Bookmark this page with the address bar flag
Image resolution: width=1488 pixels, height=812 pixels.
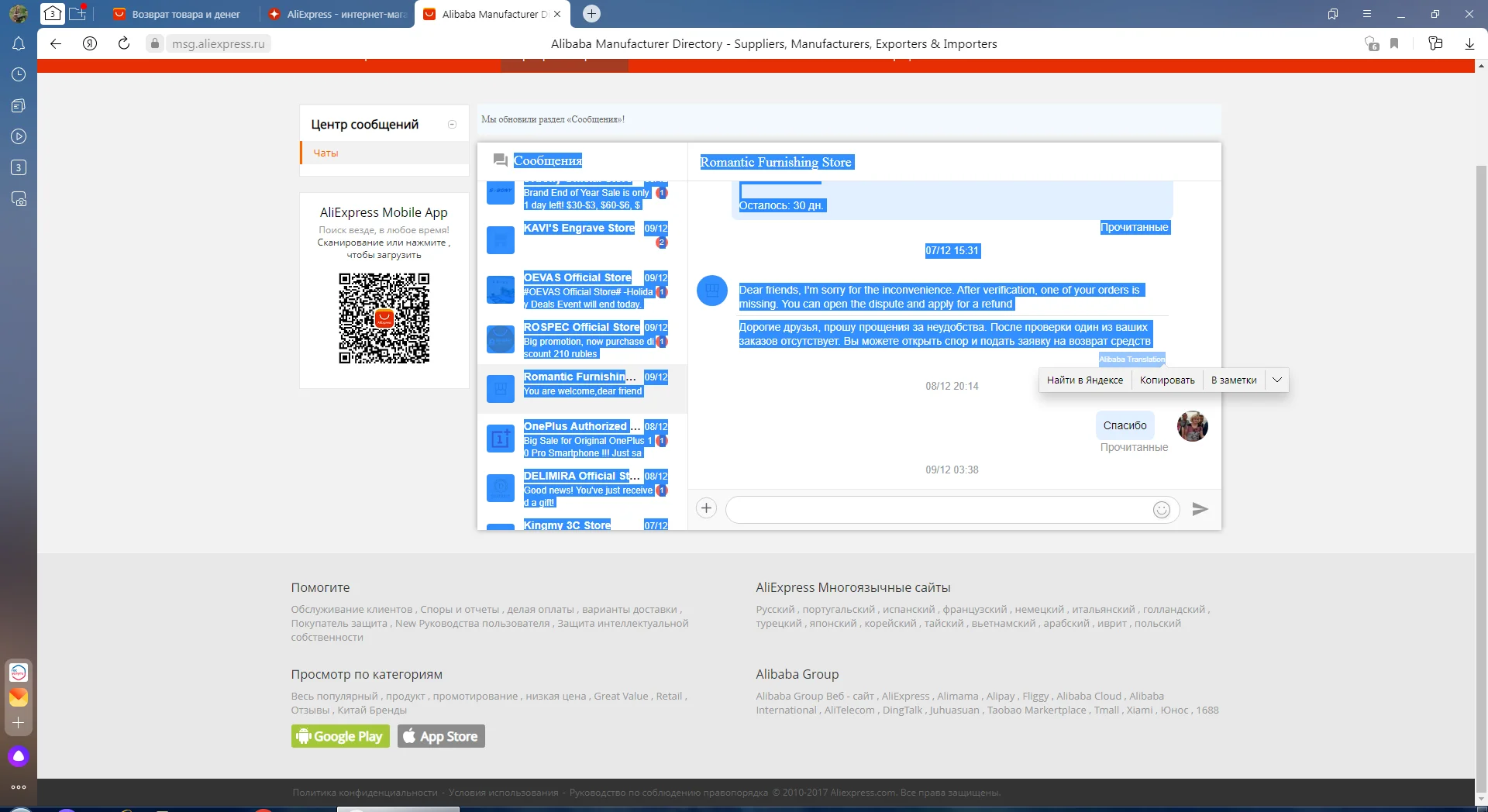(x=1394, y=43)
